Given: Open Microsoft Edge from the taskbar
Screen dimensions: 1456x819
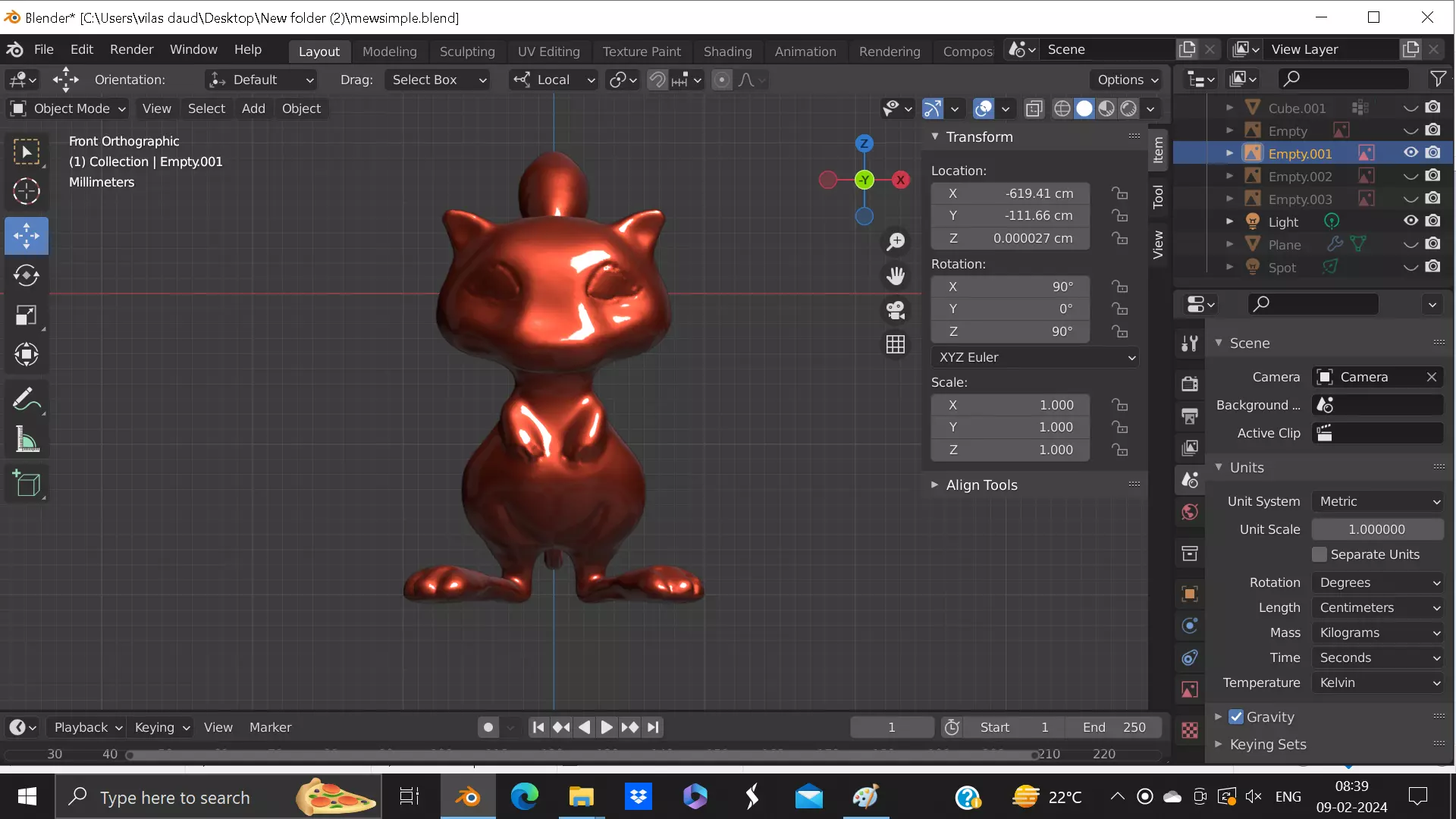Looking at the screenshot, I should (x=525, y=797).
